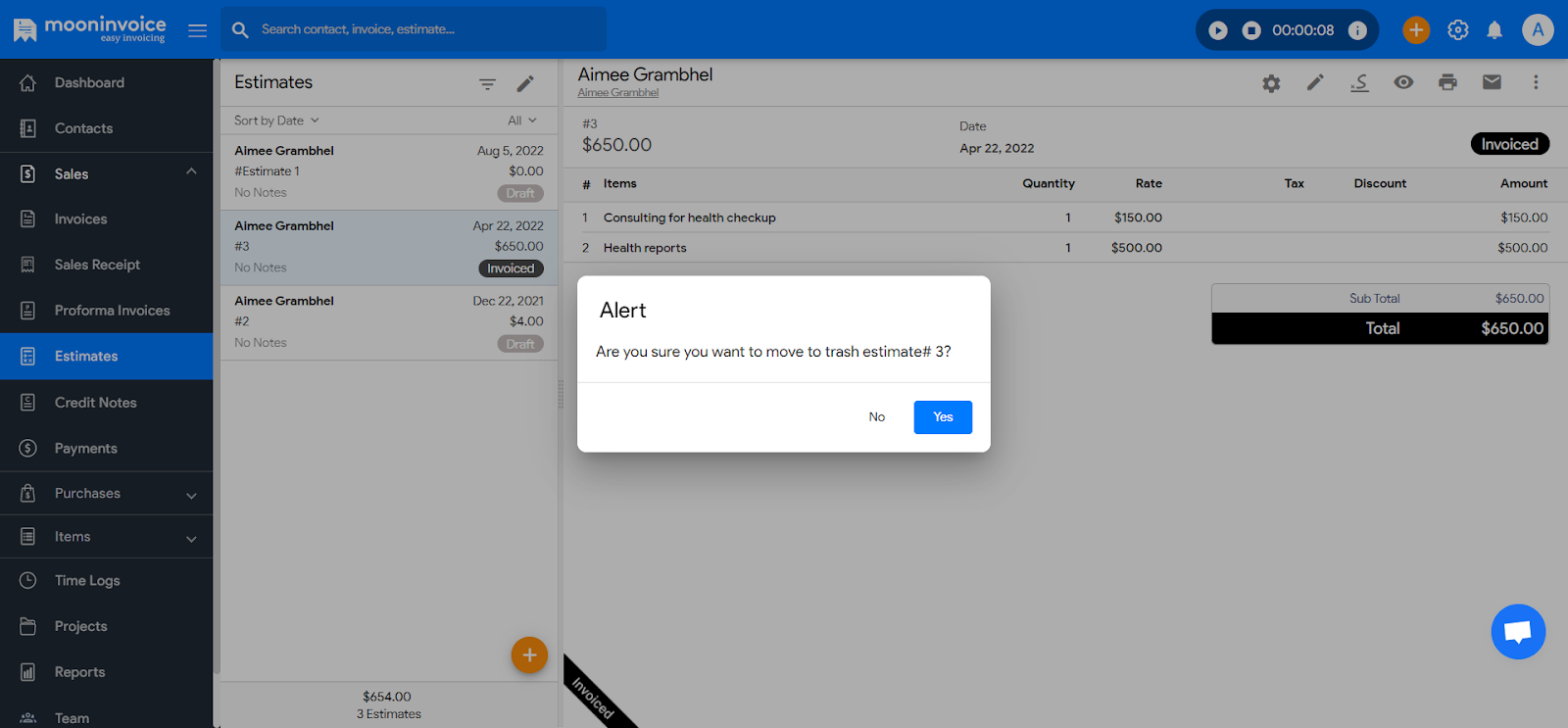Viewport: 1568px width, 728px height.
Task: Click the Projects folder icon
Action: pos(27,626)
